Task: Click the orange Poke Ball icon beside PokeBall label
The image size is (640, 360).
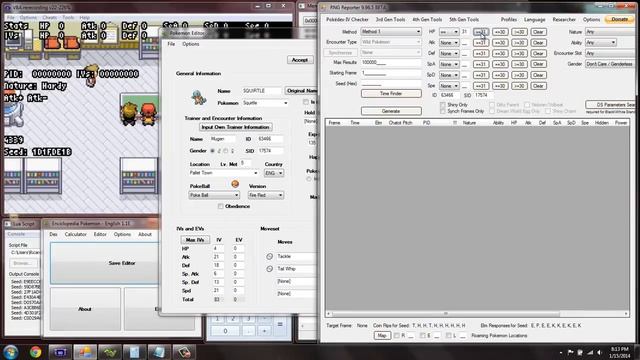Action: click(x=235, y=184)
